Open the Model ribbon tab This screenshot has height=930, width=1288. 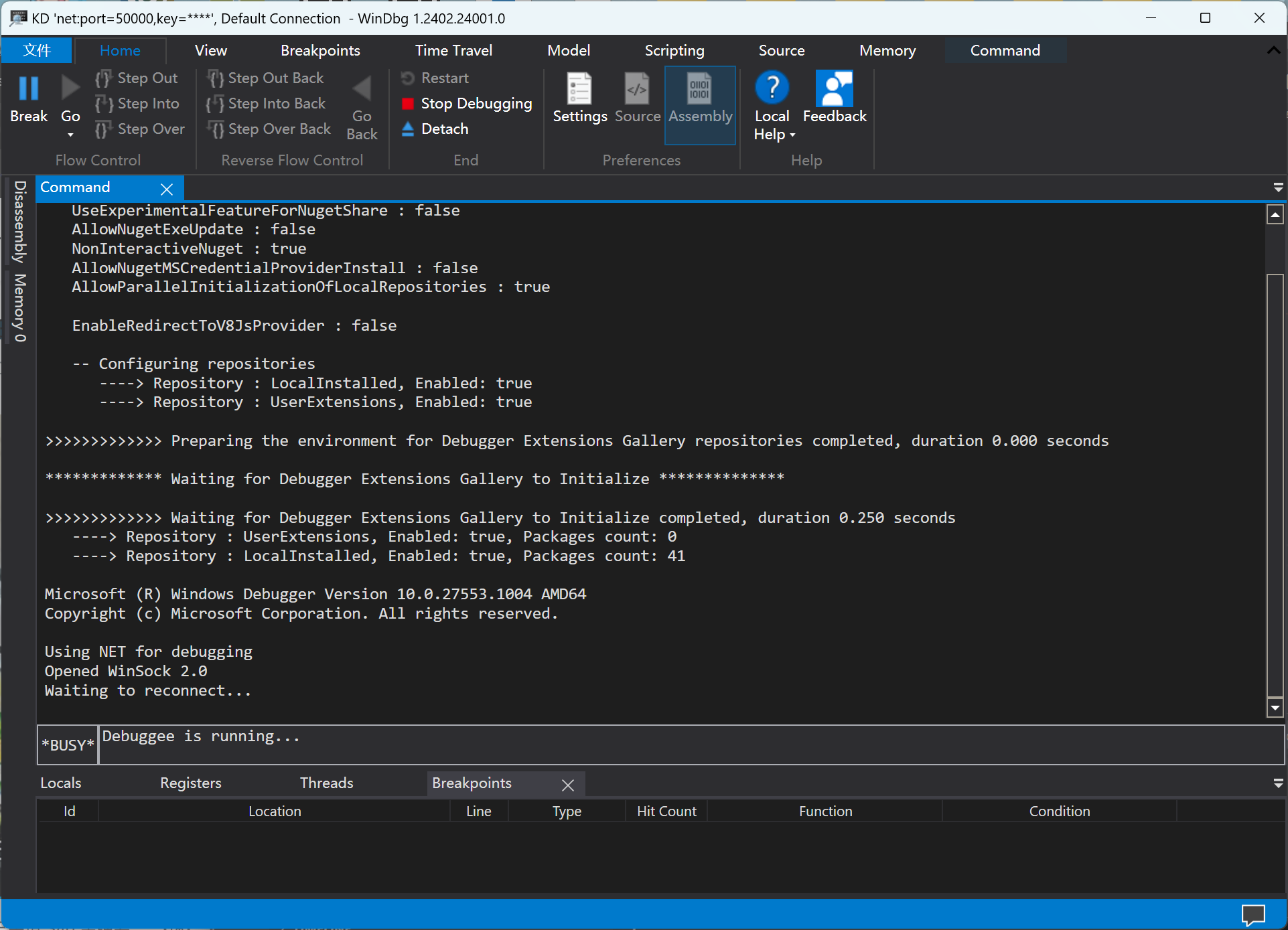click(569, 50)
